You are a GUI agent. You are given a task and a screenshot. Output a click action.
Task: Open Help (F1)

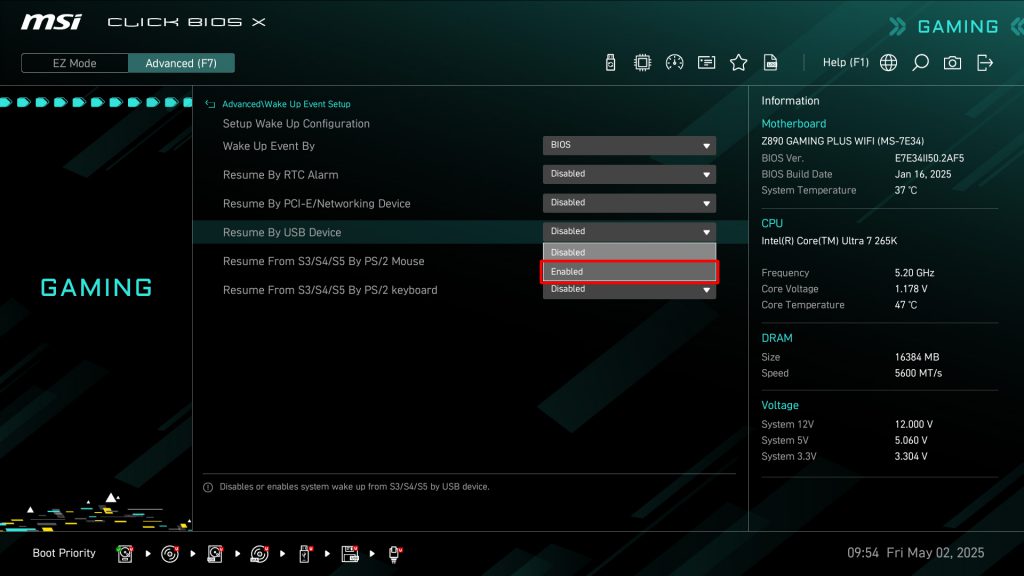(x=846, y=62)
